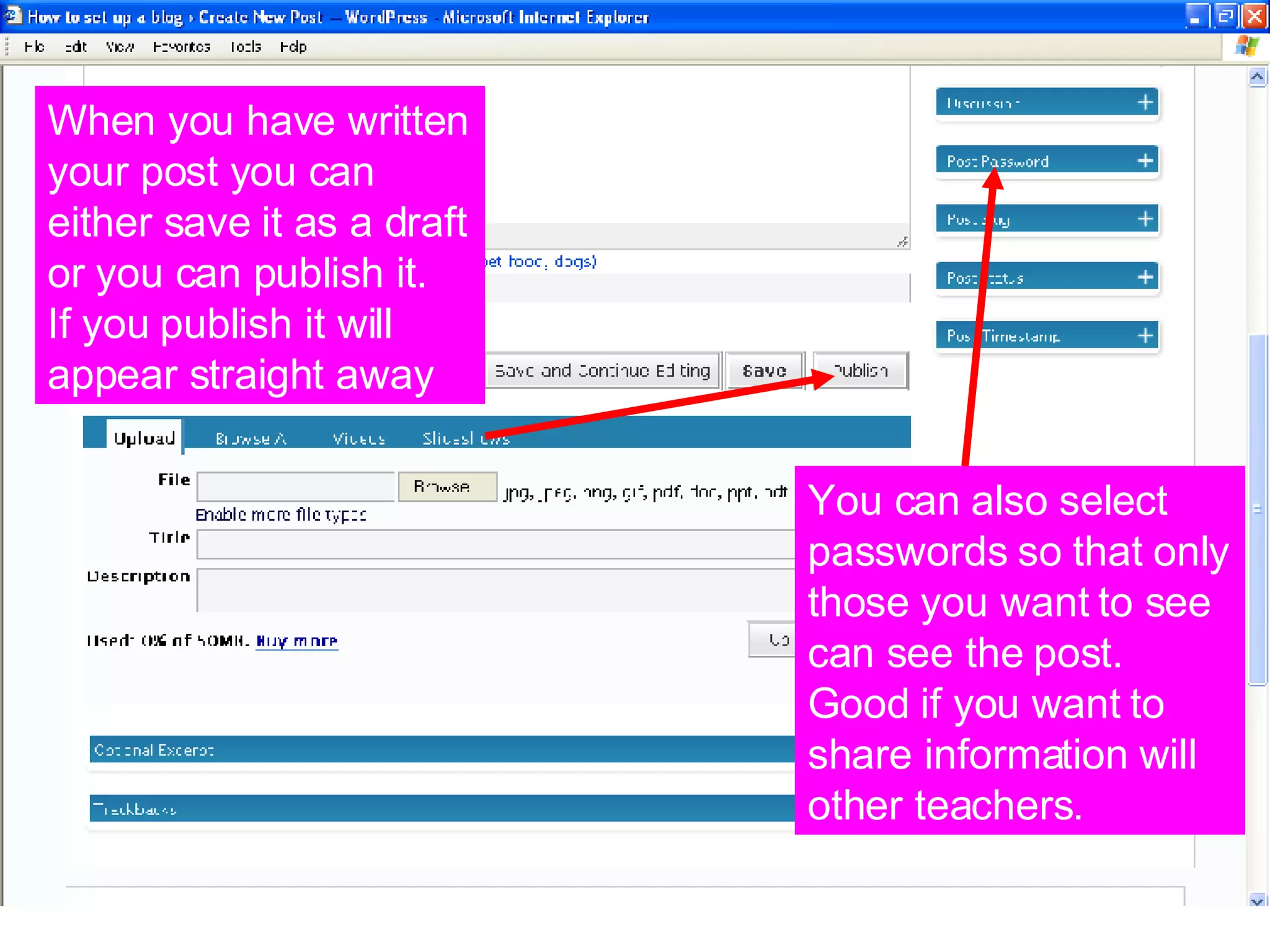The width and height of the screenshot is (1270, 952).
Task: Click the scrollbar up arrow
Action: pos(1257,77)
